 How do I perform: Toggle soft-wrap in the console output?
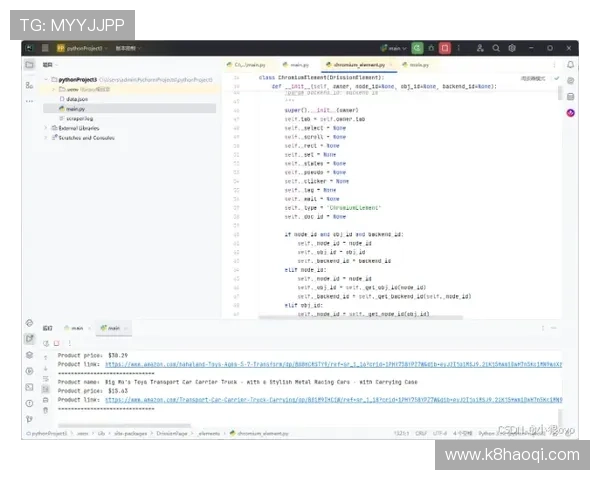click(x=46, y=379)
